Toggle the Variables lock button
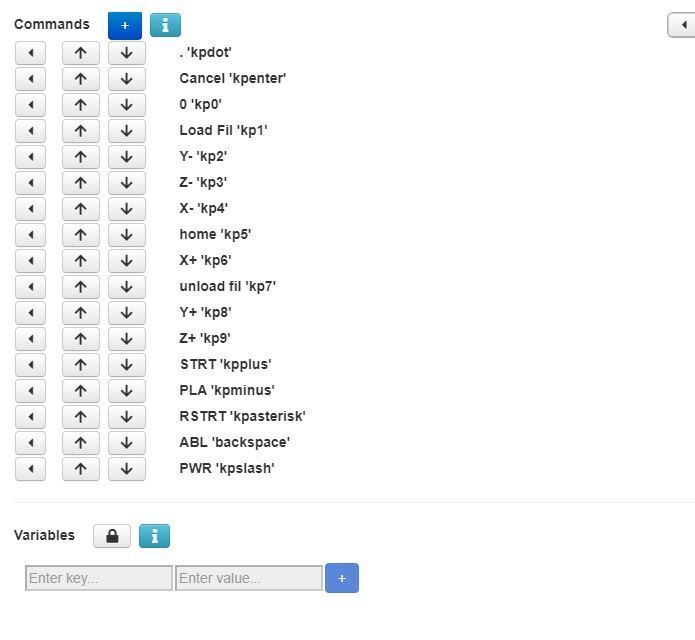Viewport: 695px width, 640px height. (x=112, y=536)
